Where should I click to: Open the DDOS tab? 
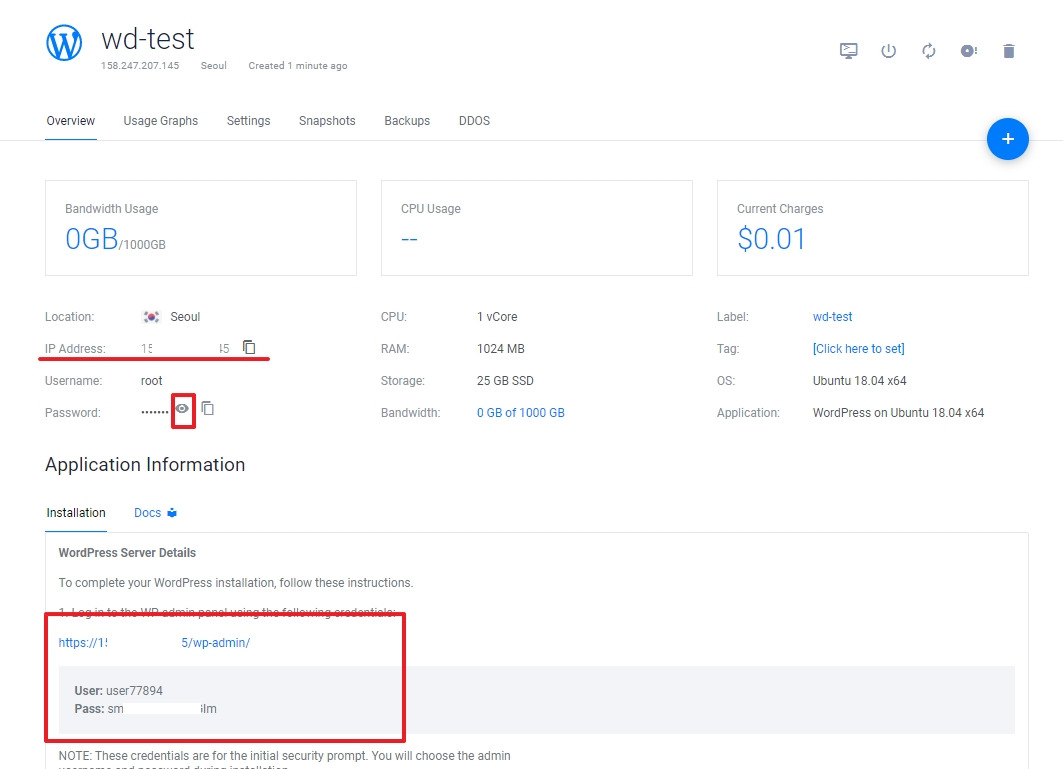pyautogui.click(x=474, y=121)
